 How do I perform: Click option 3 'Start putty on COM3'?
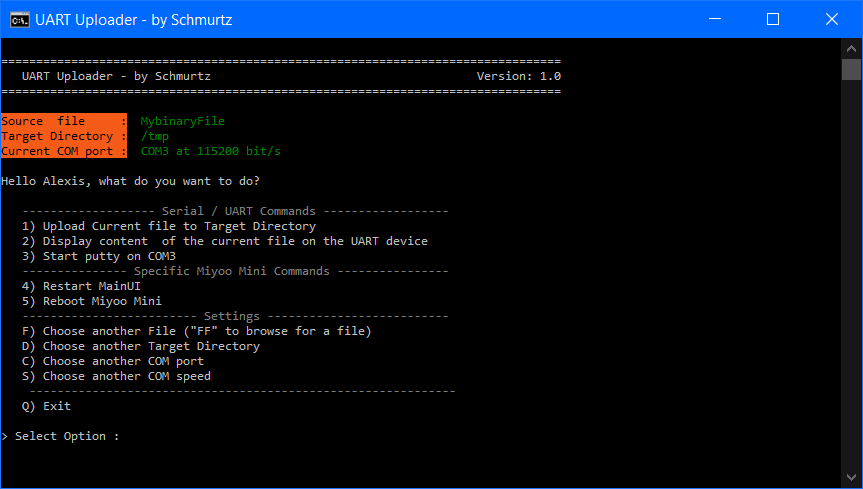pyautogui.click(x=99, y=256)
